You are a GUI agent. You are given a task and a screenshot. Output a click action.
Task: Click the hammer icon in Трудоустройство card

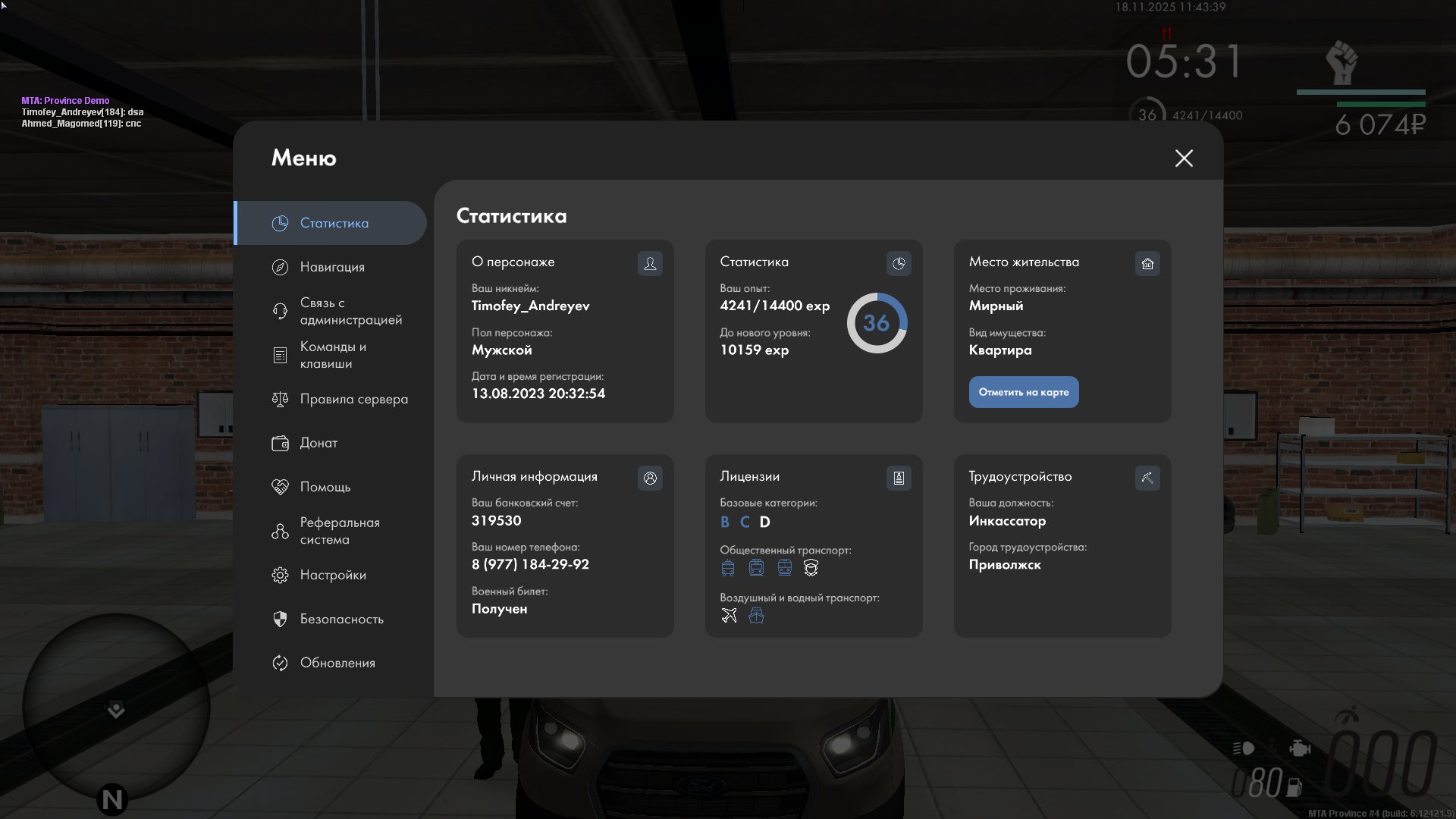point(1147,478)
